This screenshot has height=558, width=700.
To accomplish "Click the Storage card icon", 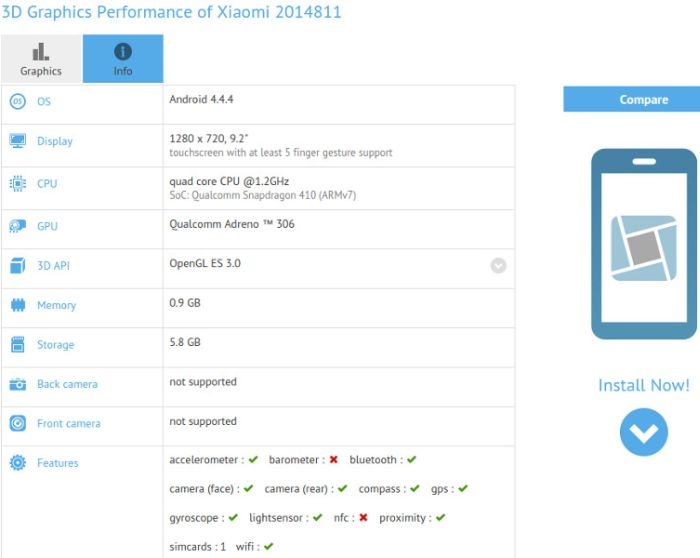I will (18, 345).
